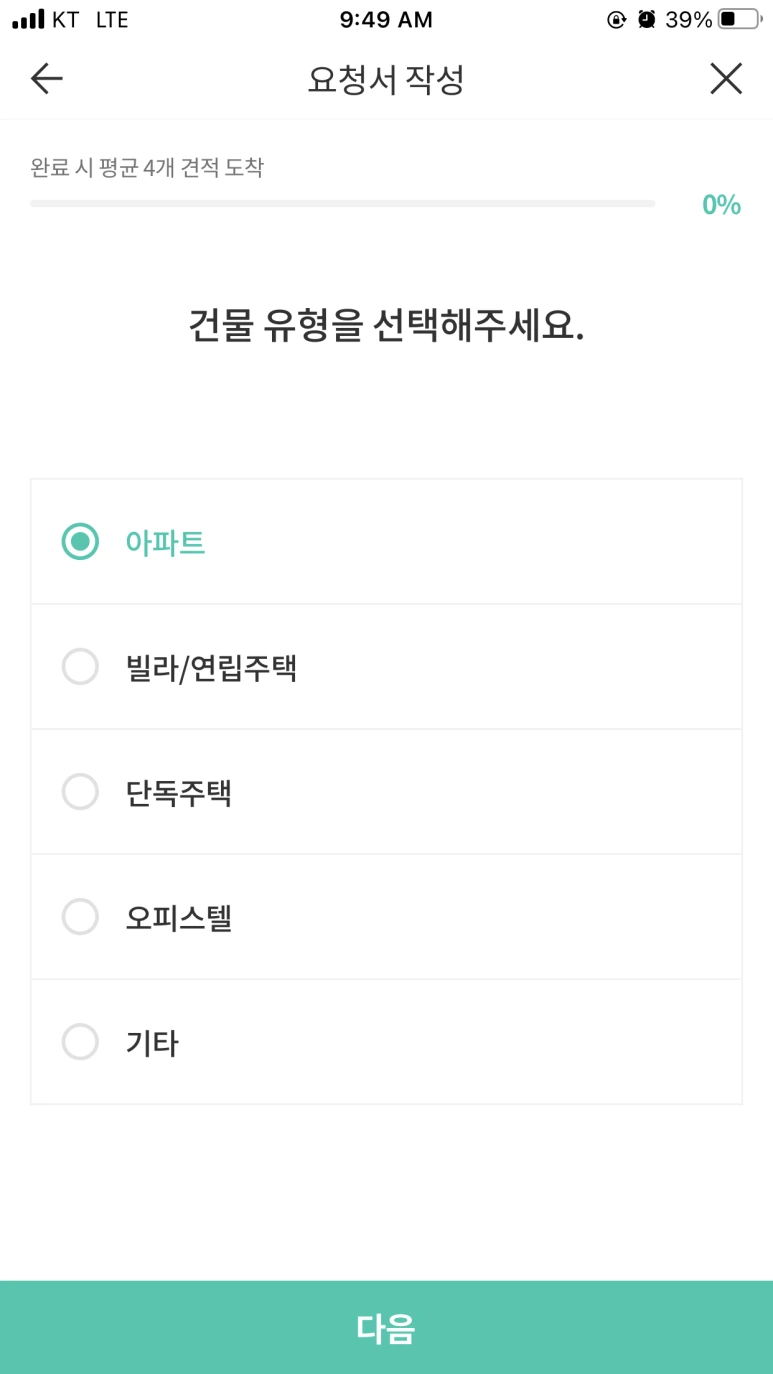Tap the 아파트 option label
The image size is (773, 1374).
[x=165, y=542]
